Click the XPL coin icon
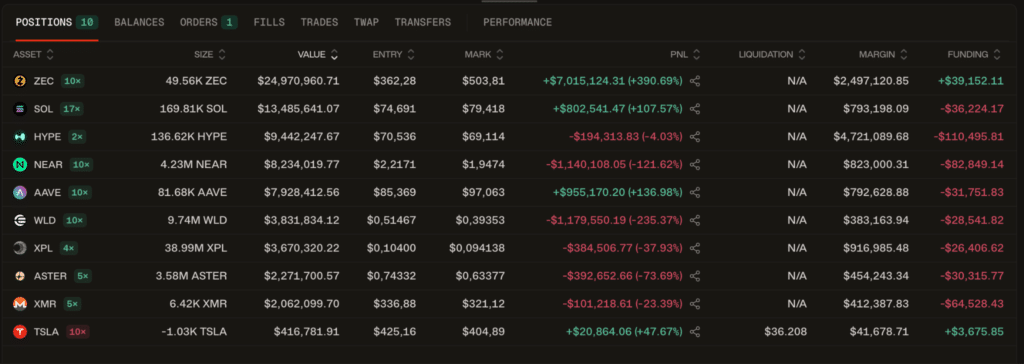1024x364 pixels. click(20, 248)
